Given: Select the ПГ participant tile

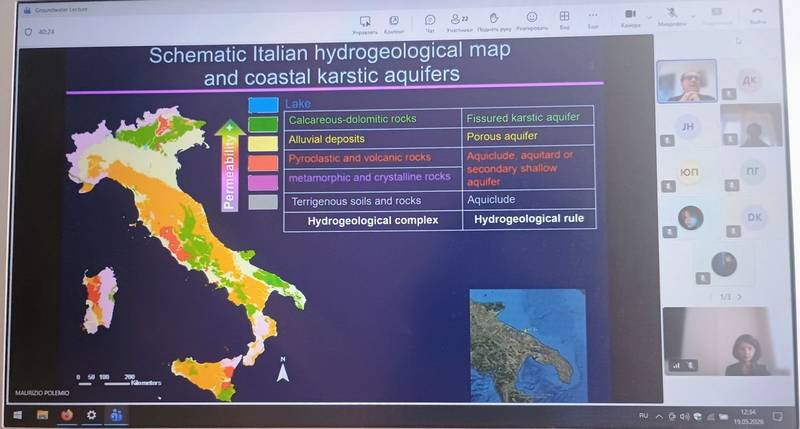Looking at the screenshot, I should (x=753, y=171).
